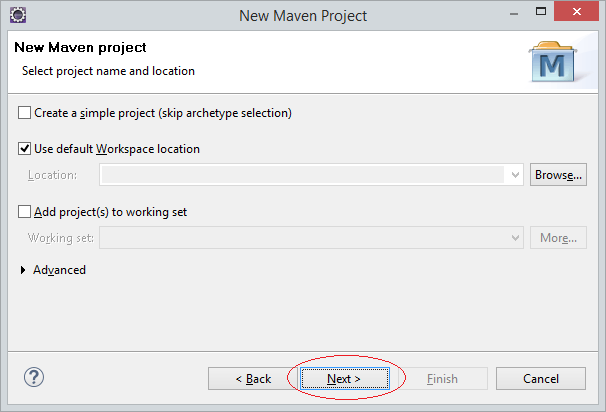The width and height of the screenshot is (606, 412).
Task: Enable Create a simple project checkbox
Action: point(24,113)
